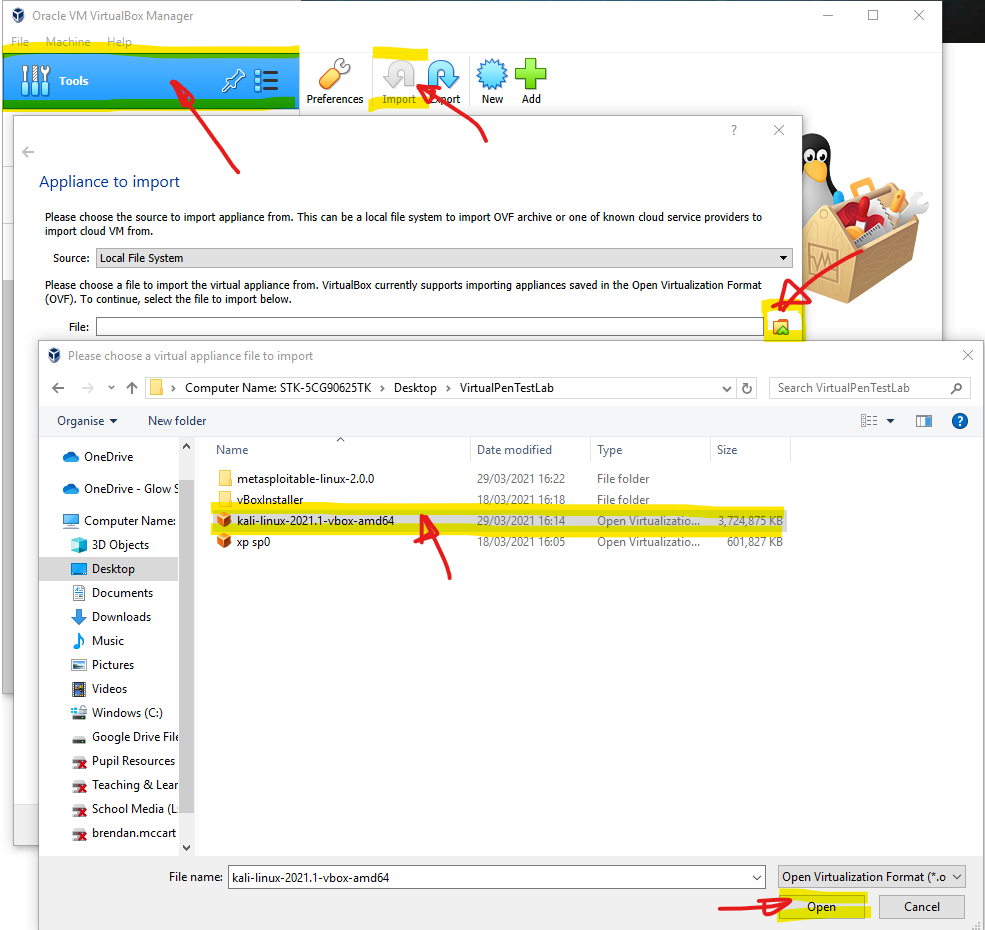Click the browse file folder icon
This screenshot has height=930, width=985.
781,327
